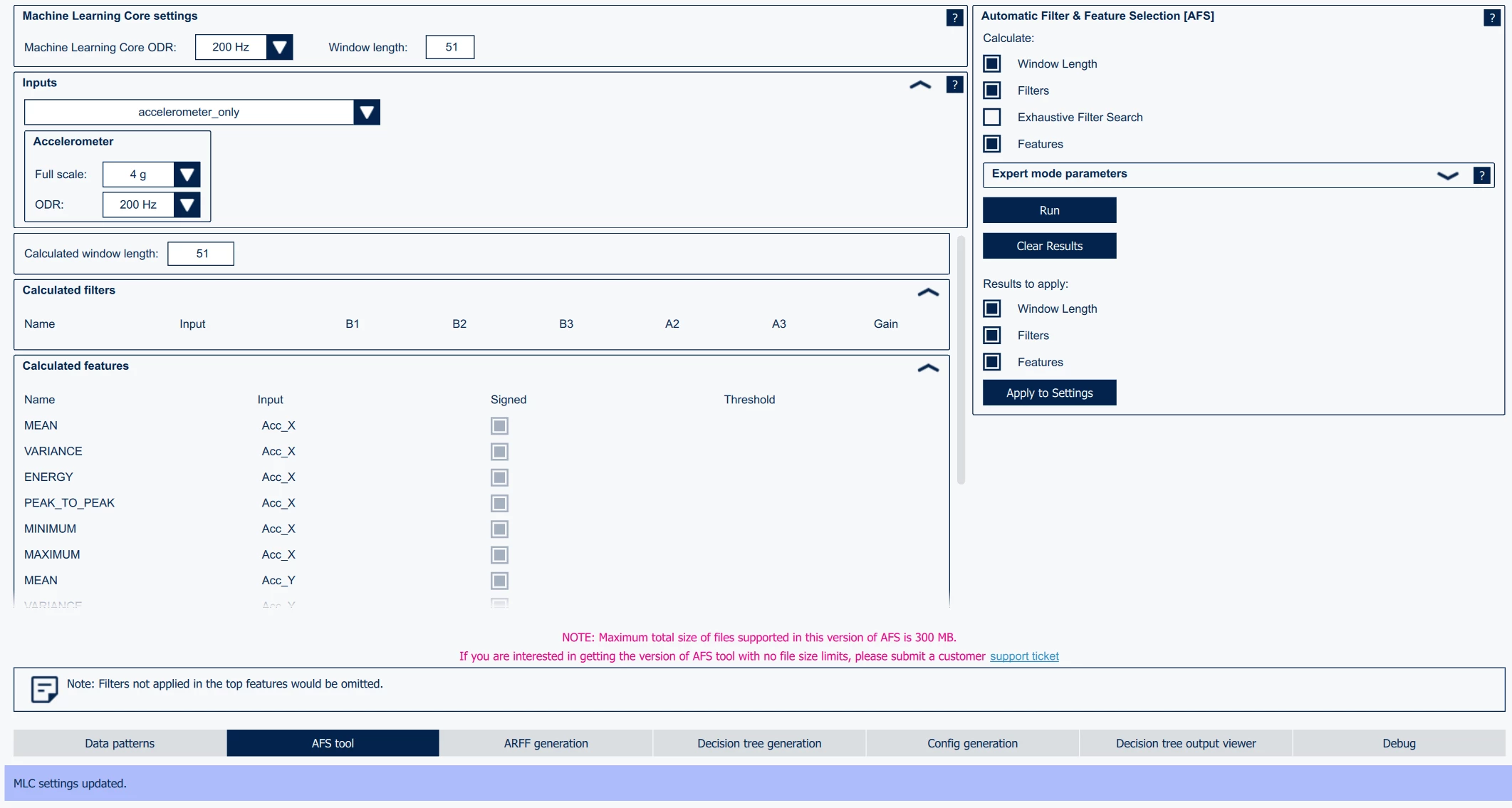The image size is (1512, 808).
Task: Click the Acc_Y input of MEAN row
Action: click(278, 581)
